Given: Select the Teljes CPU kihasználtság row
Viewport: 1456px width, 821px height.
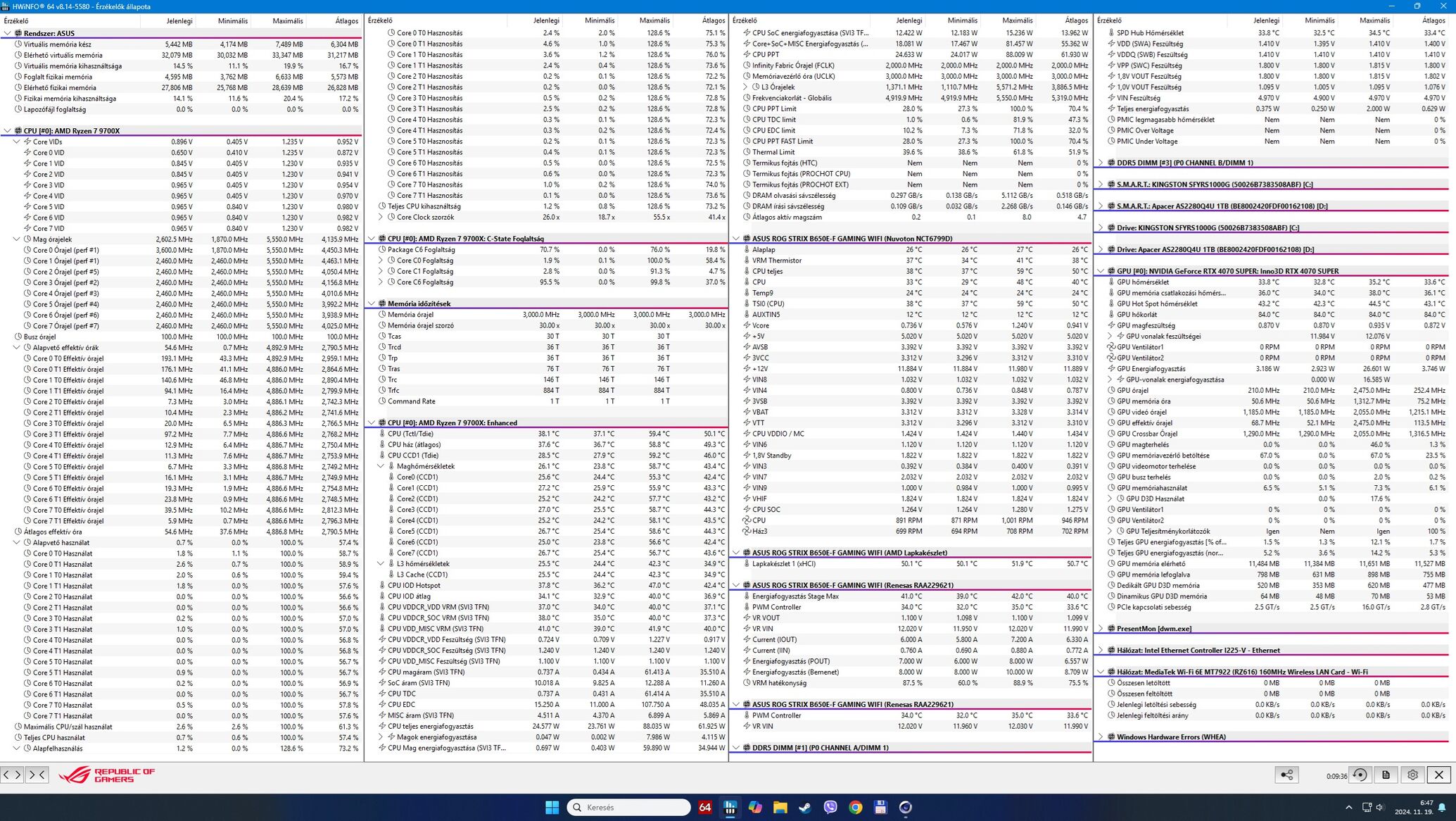Looking at the screenshot, I should point(546,206).
